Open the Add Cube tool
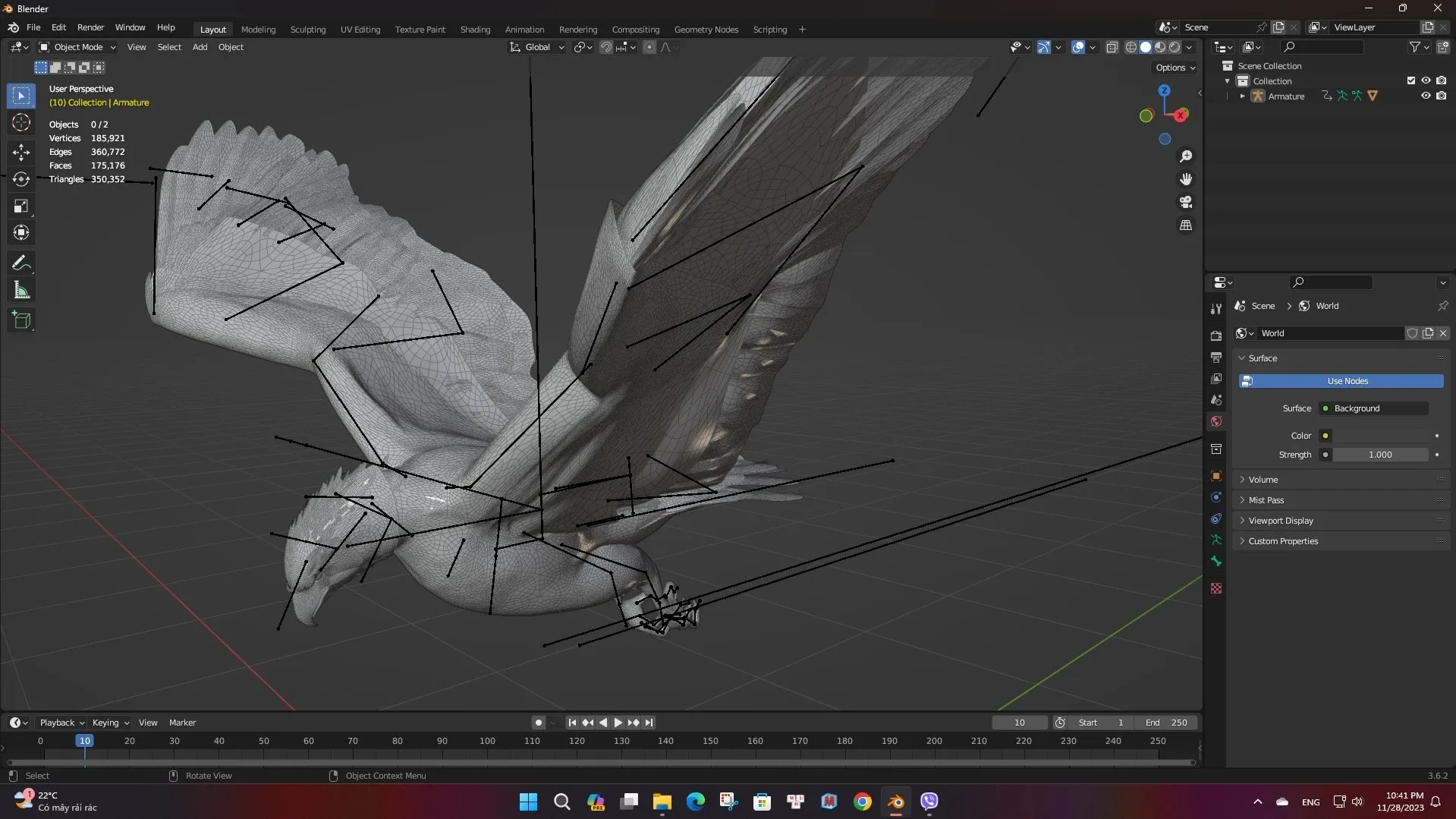The height and width of the screenshot is (819, 1456). tap(20, 320)
